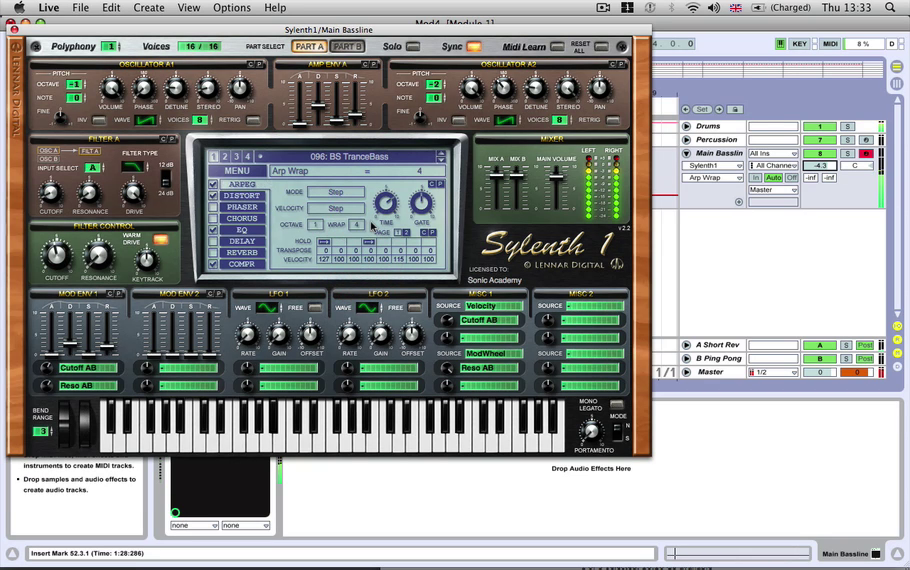The width and height of the screenshot is (910, 570).
Task: Toggle the Warm Drive button
Action: click(161, 239)
